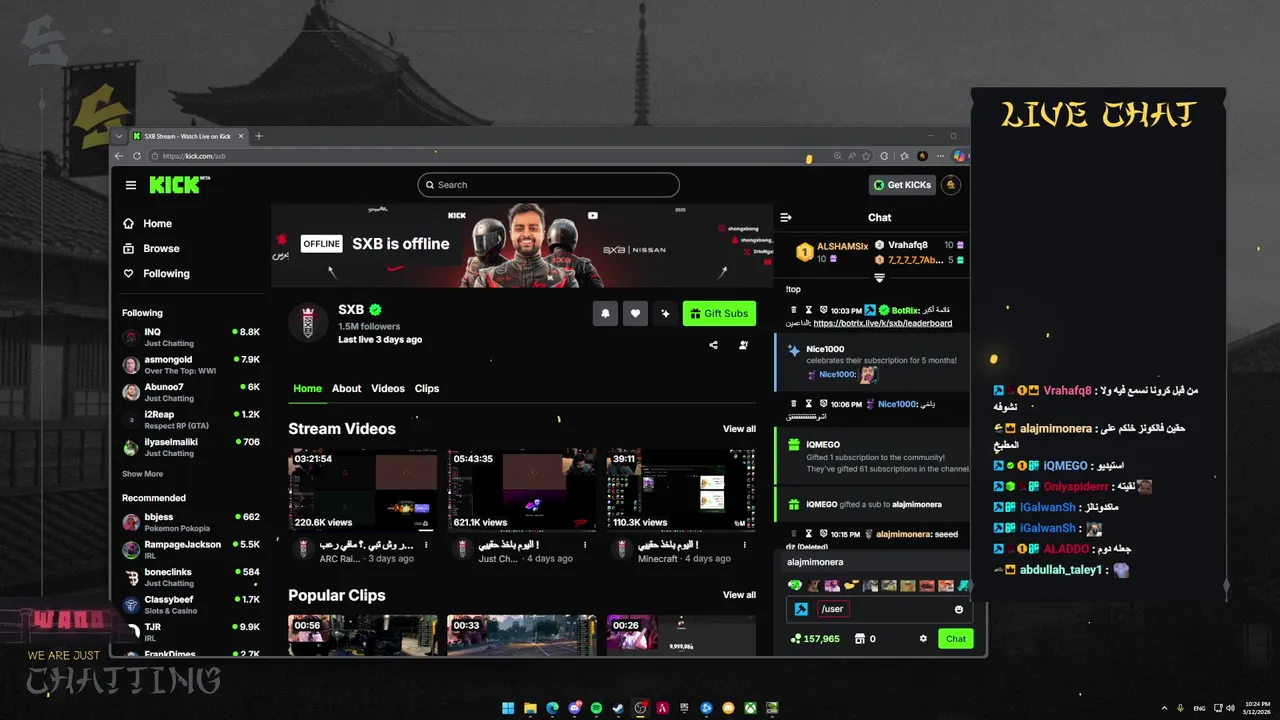Open Xbox app from the taskbar
The height and width of the screenshot is (720, 1280).
[750, 708]
